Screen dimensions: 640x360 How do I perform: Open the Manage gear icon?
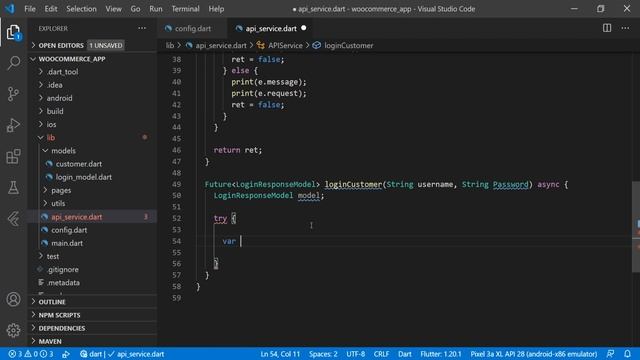click(x=13, y=330)
